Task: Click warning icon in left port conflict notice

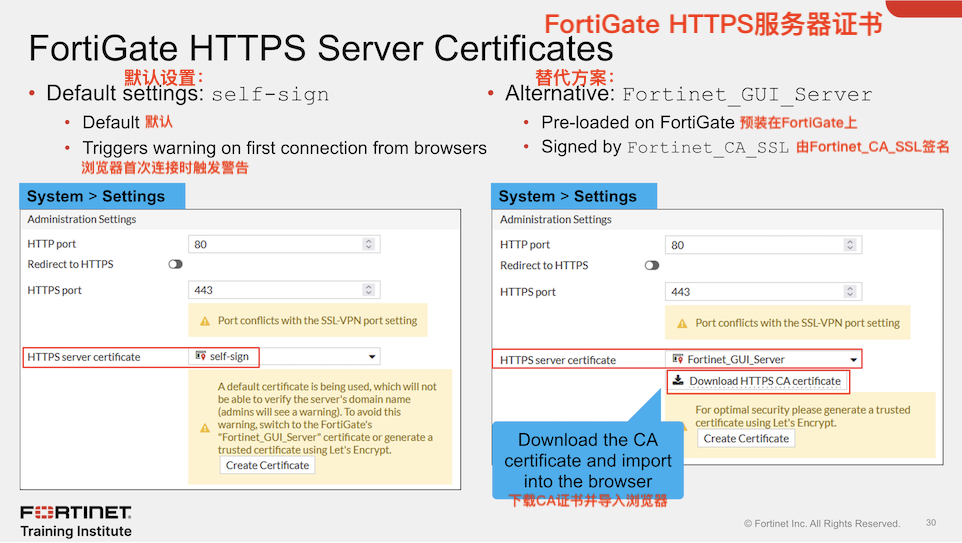Action: tap(205, 321)
